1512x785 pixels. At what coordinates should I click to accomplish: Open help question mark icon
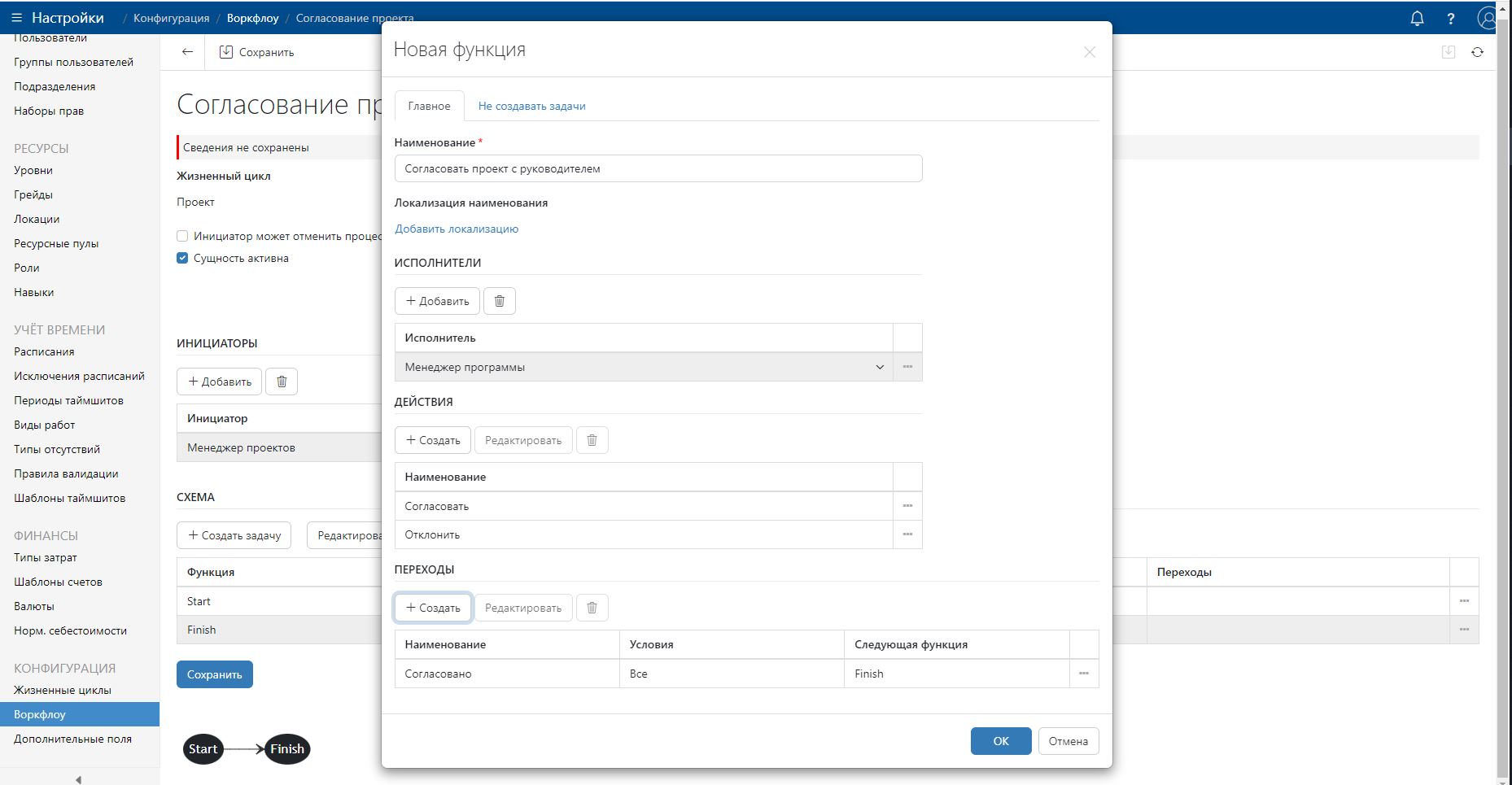[1451, 18]
